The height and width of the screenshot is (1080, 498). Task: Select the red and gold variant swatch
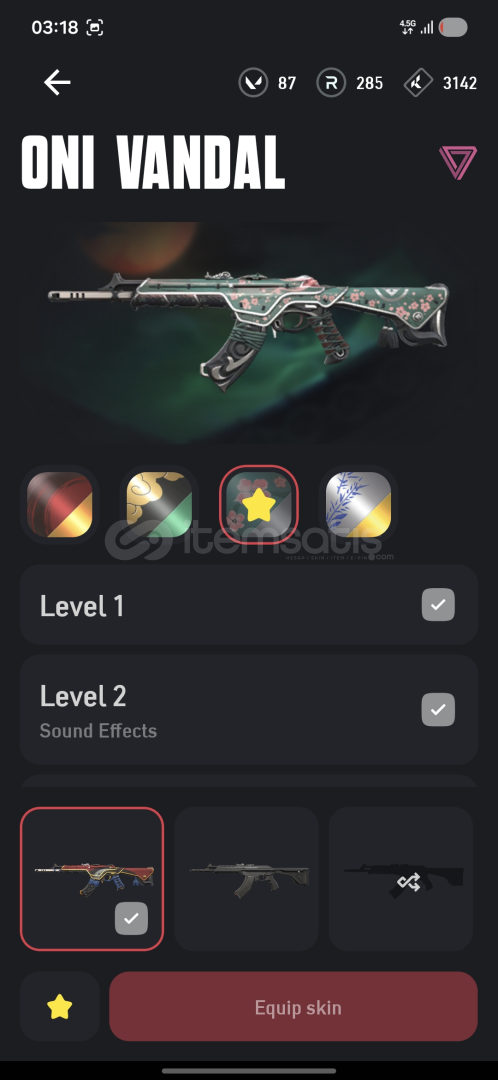pos(59,505)
